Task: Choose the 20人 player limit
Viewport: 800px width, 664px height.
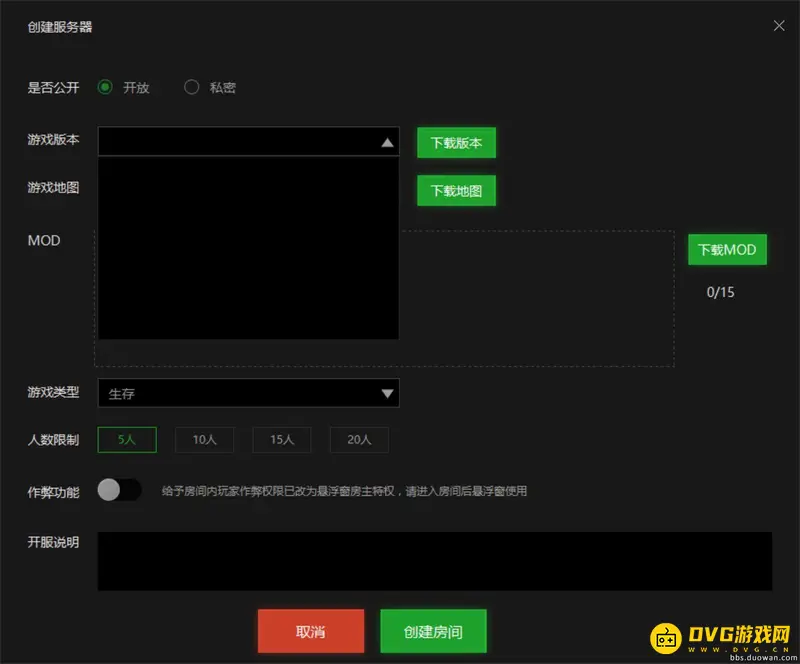Action: pyautogui.click(x=359, y=439)
